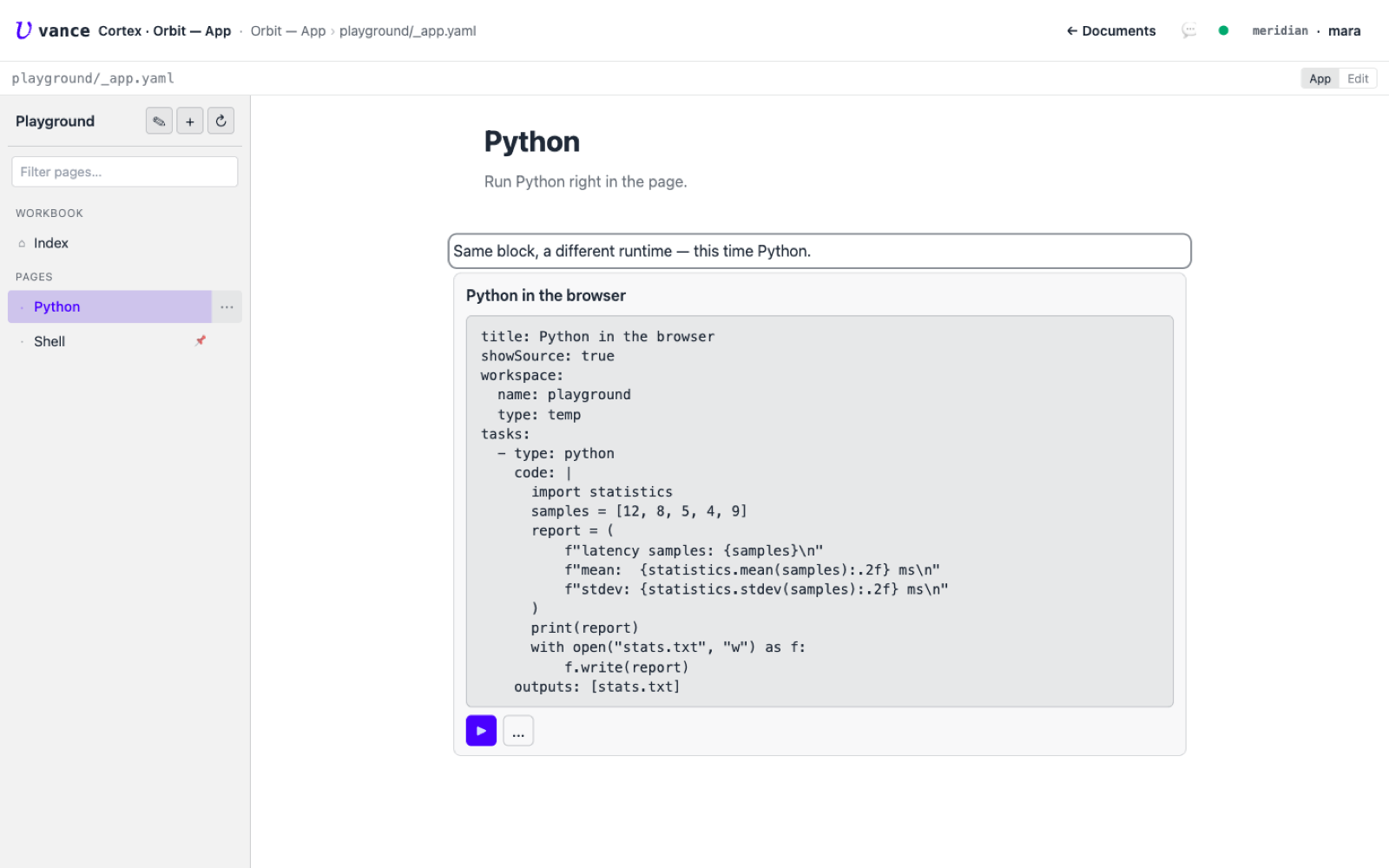1389x868 pixels.
Task: Click the 'samples = [12, 8, 5, 4, 9]' line
Action: (639, 511)
